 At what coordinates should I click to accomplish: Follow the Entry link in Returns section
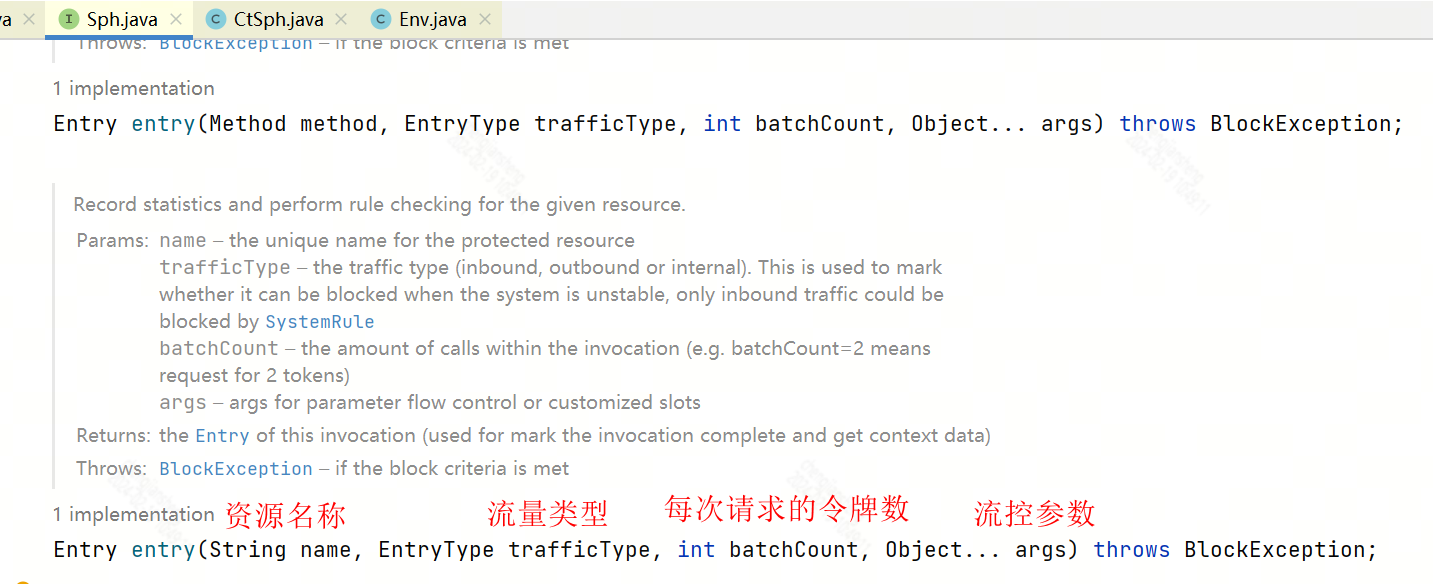(x=222, y=436)
